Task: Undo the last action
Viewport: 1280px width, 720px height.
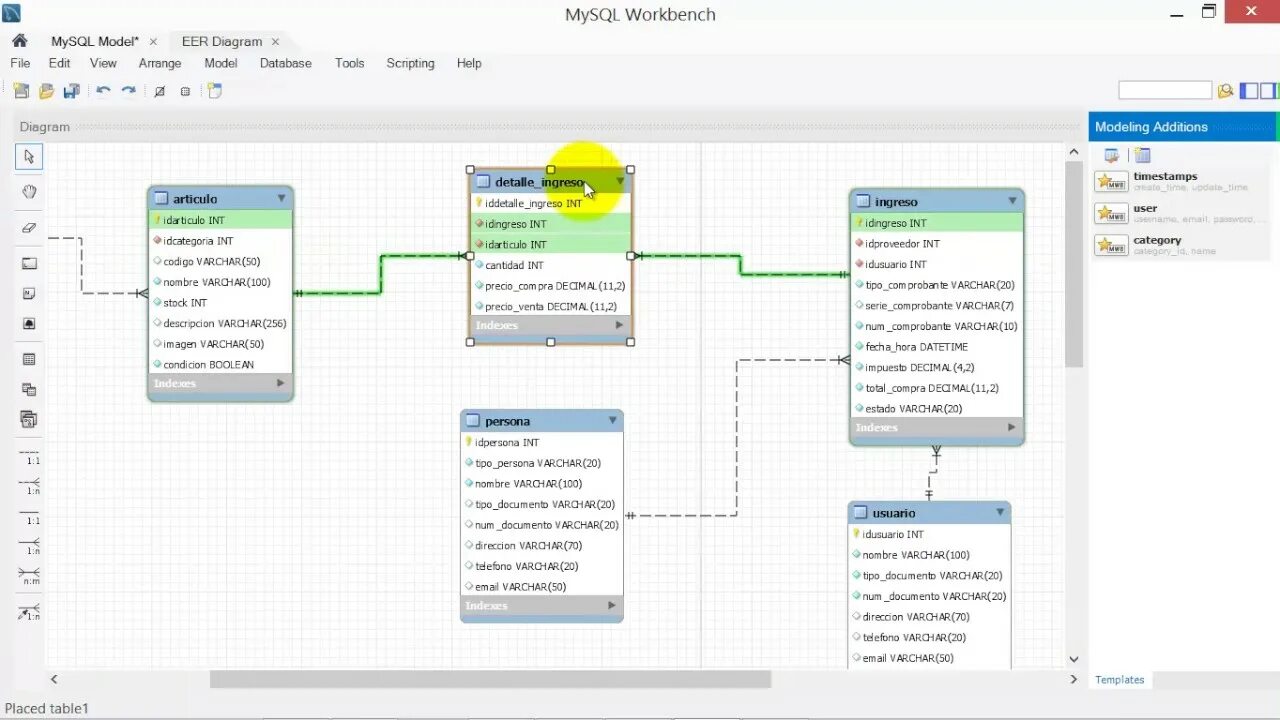Action: (103, 91)
